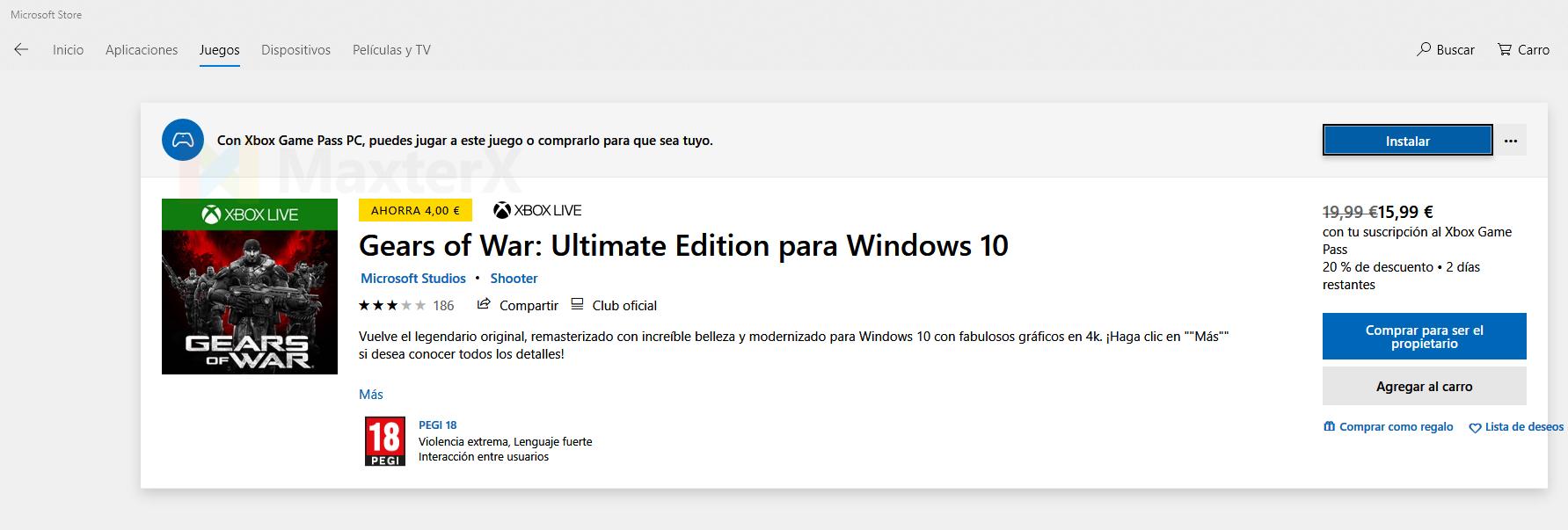Open the 186 ratings count
This screenshot has width=1568, height=530.
pos(443,306)
